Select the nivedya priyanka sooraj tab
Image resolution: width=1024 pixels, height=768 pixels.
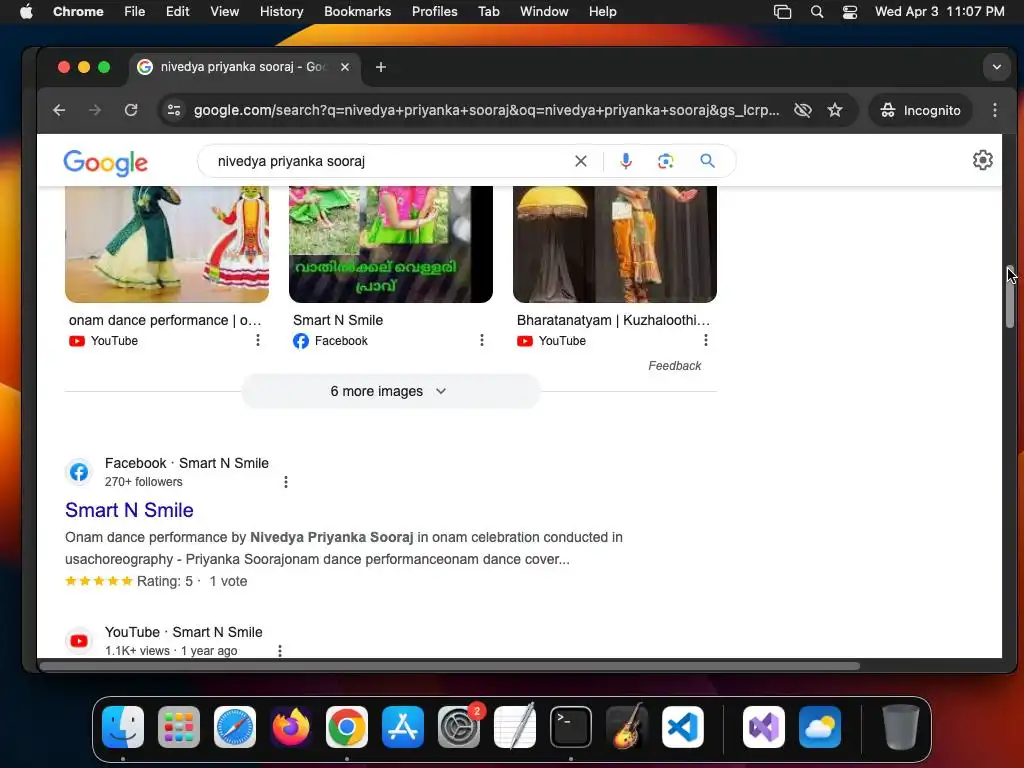pos(242,67)
